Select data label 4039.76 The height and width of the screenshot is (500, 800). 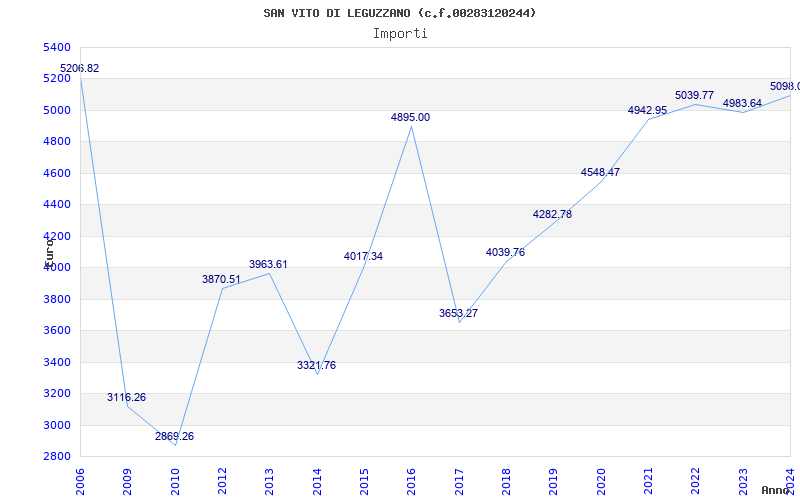(505, 252)
